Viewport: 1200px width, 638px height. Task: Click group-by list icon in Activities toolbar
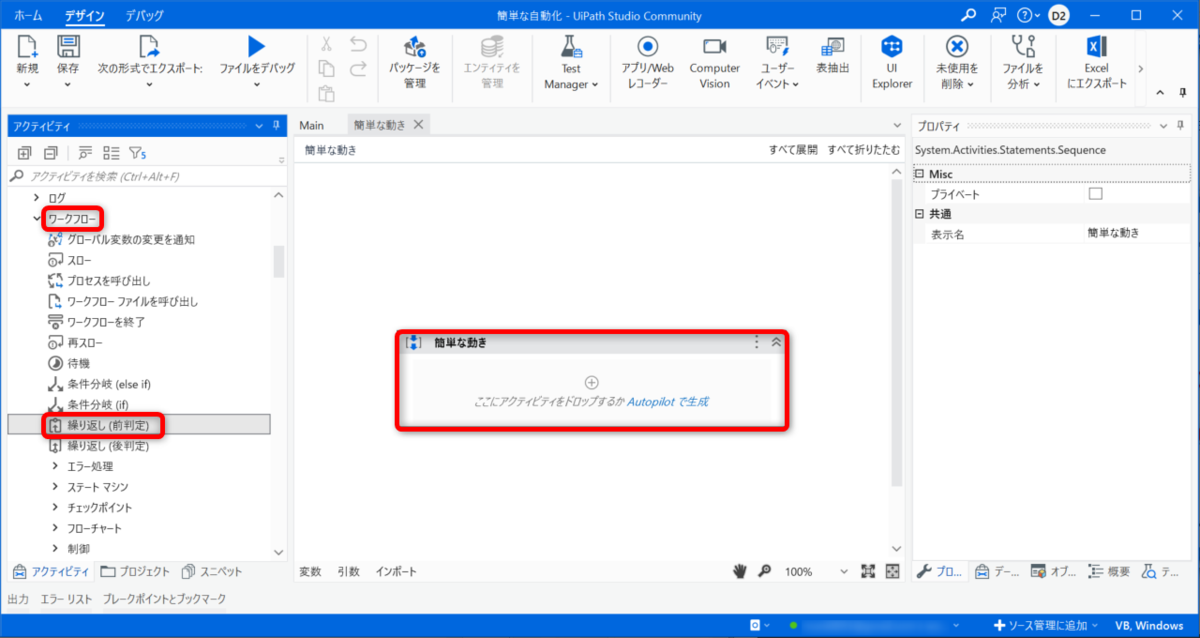pos(111,153)
